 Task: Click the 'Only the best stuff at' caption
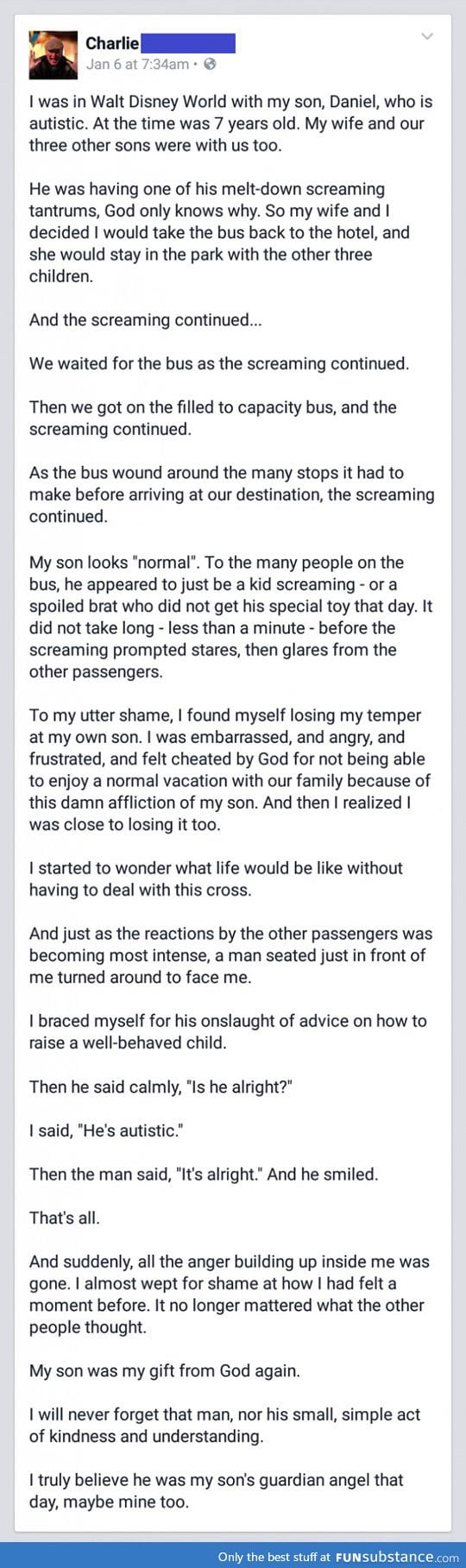click(x=274, y=1557)
